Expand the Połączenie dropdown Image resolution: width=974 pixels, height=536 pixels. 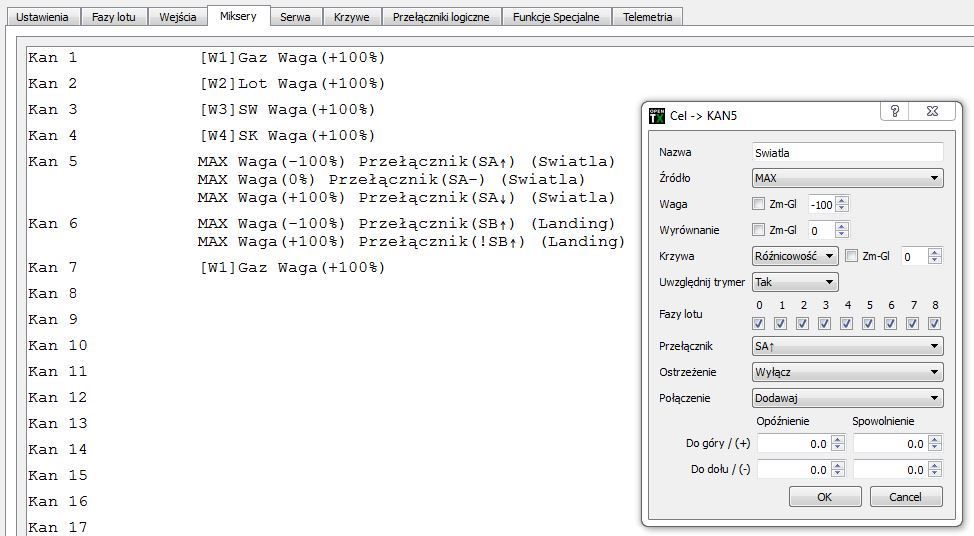coord(847,398)
